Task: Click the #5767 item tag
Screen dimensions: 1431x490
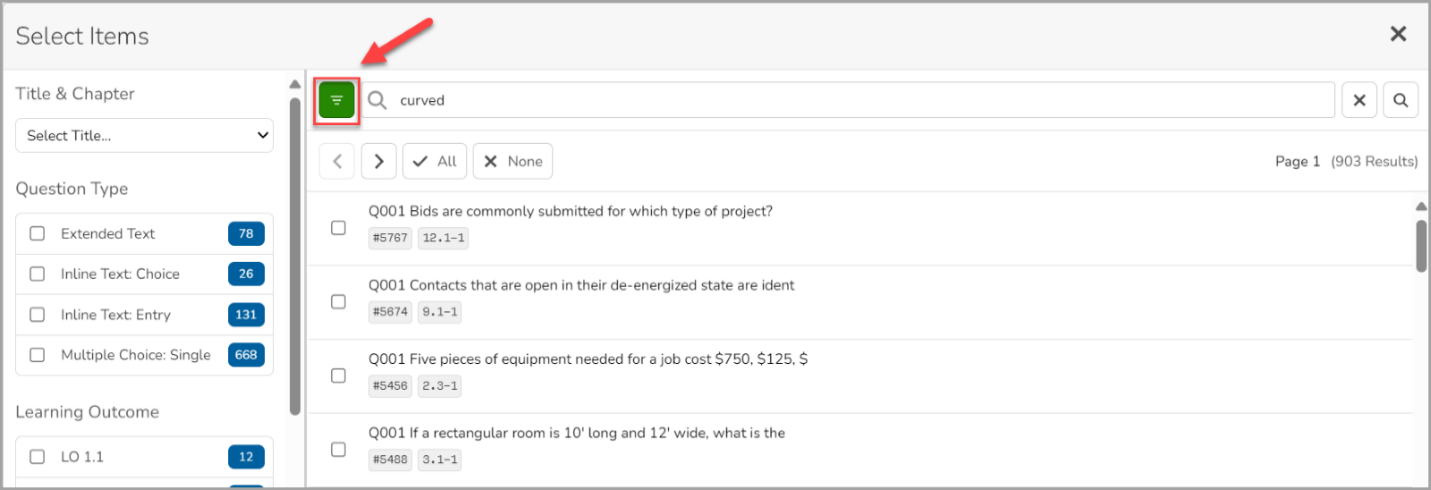Action: tap(390, 238)
